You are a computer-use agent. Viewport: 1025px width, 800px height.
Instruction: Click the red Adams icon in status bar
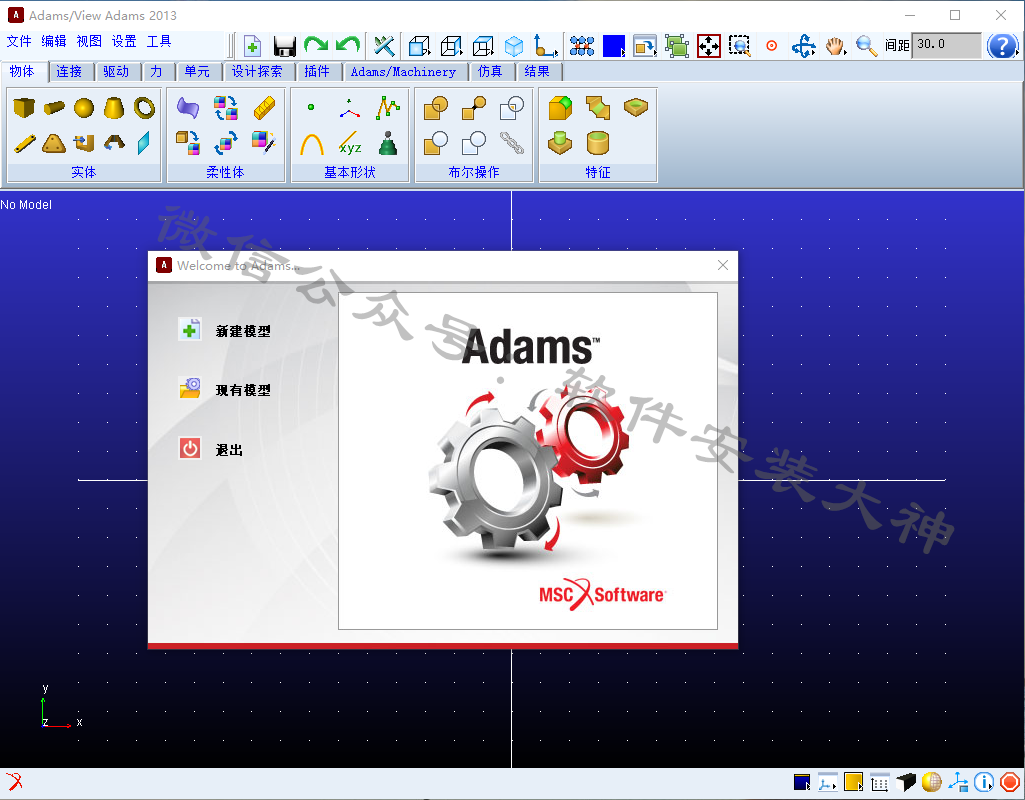[14, 781]
